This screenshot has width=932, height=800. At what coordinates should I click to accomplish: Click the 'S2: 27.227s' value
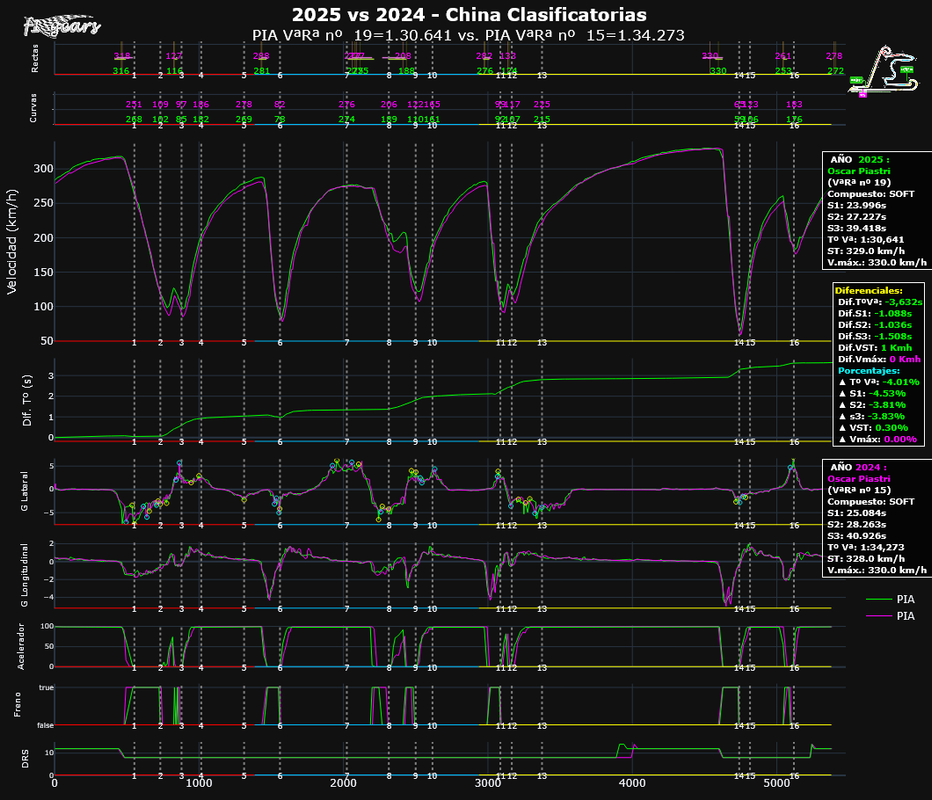(x=857, y=217)
